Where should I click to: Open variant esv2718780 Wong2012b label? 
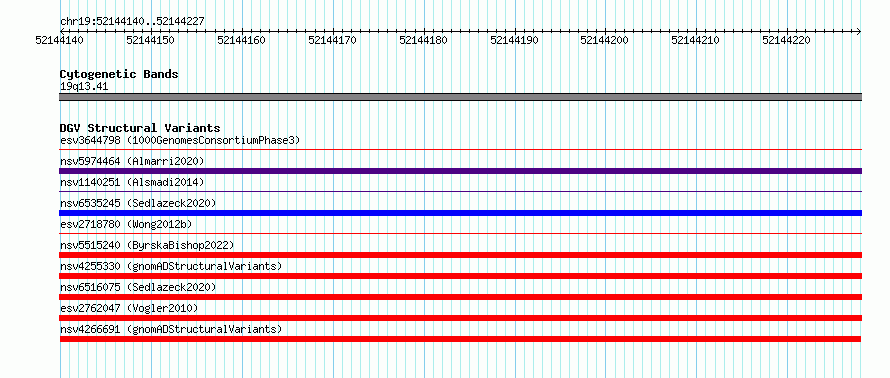(126, 224)
